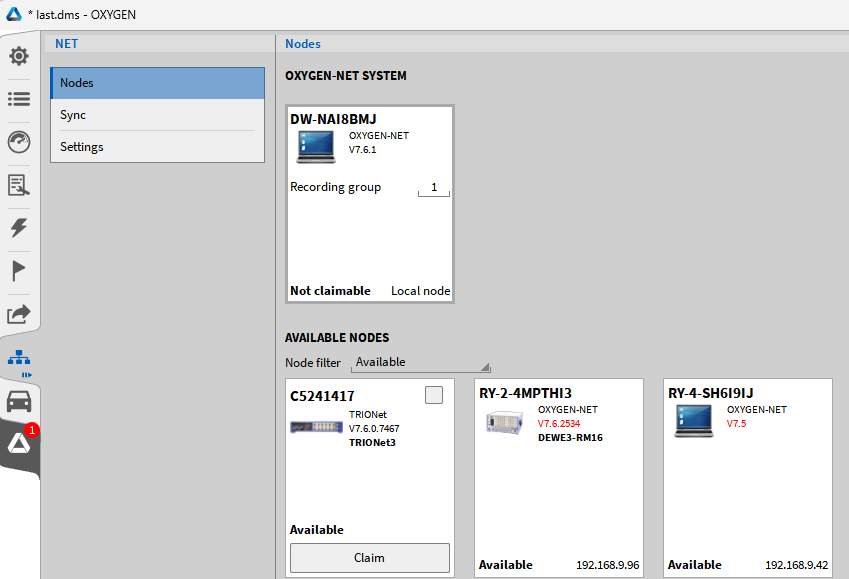Screen dimensions: 849x579
Task: Click laptop icon of DW-NAI8BMJ node
Action: (x=316, y=147)
